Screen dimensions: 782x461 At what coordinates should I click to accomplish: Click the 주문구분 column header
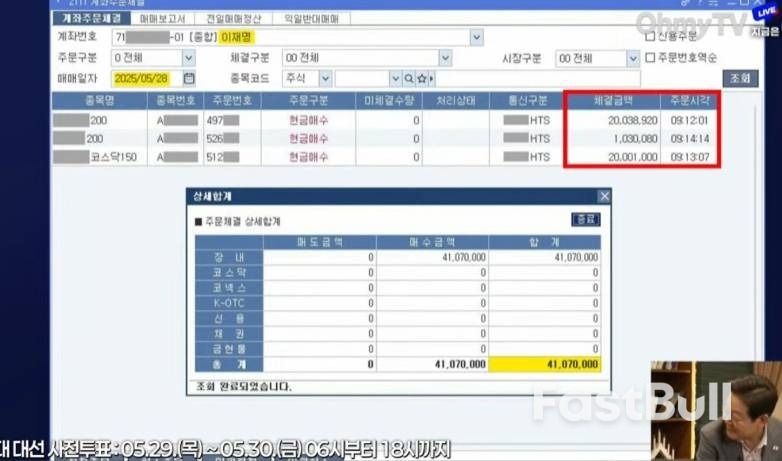(x=309, y=101)
